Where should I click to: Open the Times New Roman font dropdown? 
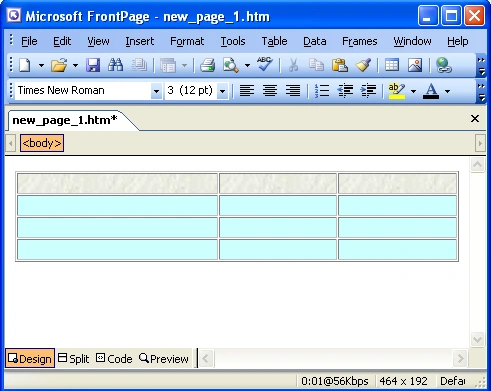156,91
